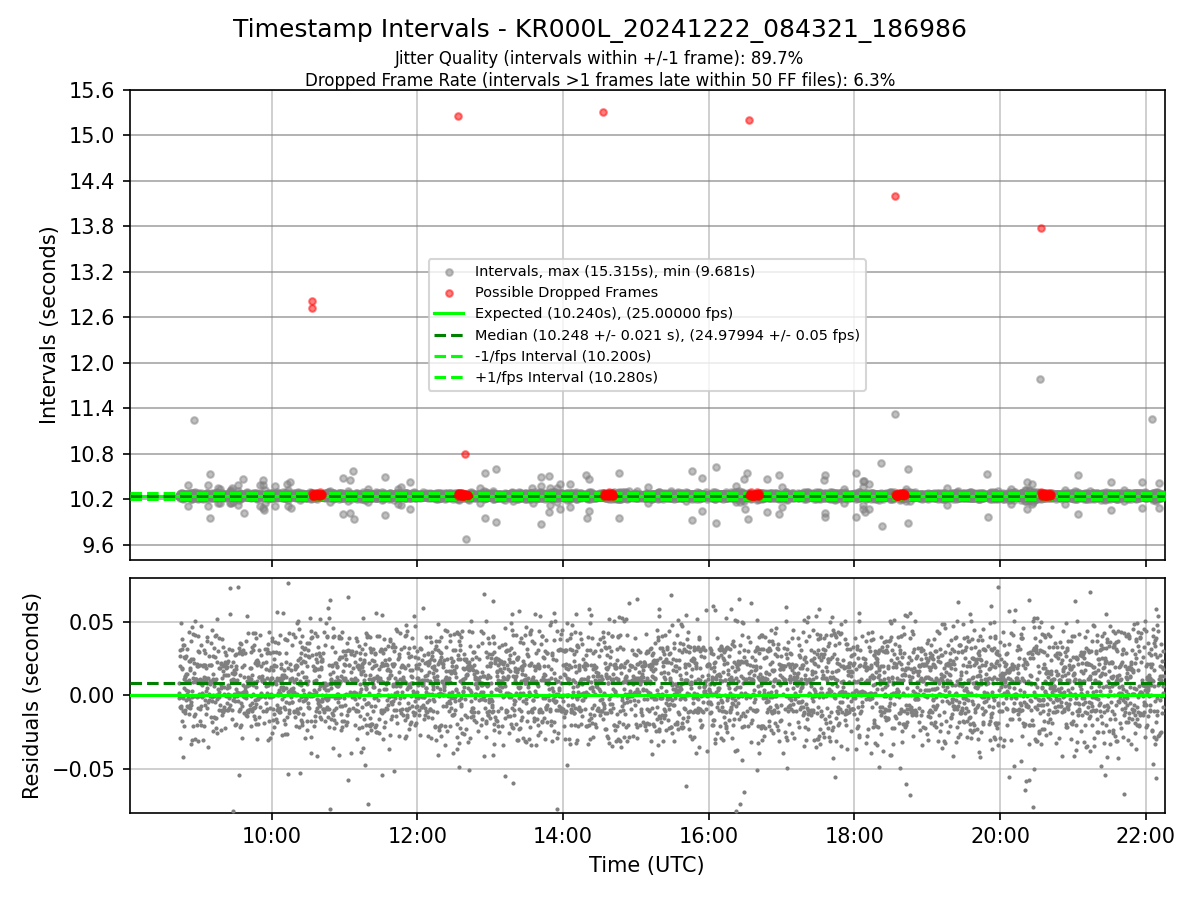This screenshot has width=1200, height=900.
Task: Click the x-axis tick label '18:00'
Action: pyautogui.click(x=854, y=835)
